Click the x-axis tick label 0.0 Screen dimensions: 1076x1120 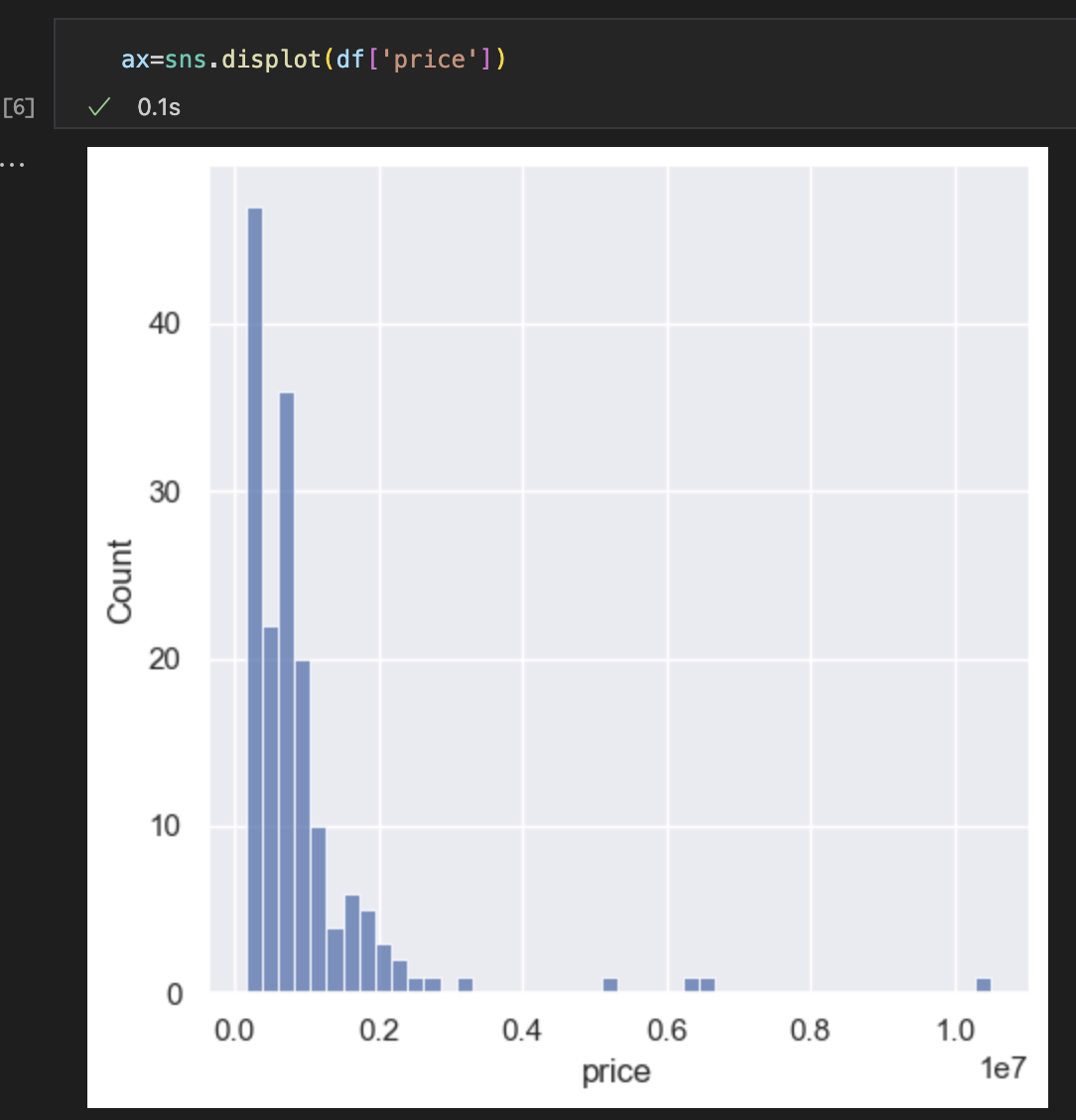[235, 1031]
